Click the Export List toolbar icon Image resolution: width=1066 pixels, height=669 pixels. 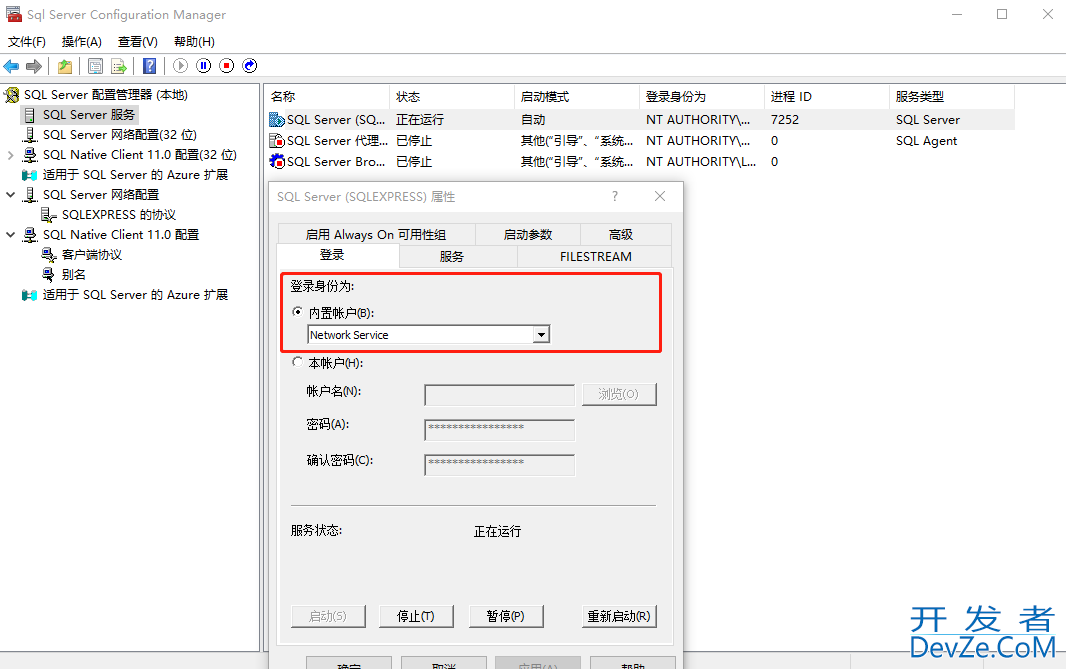point(119,66)
